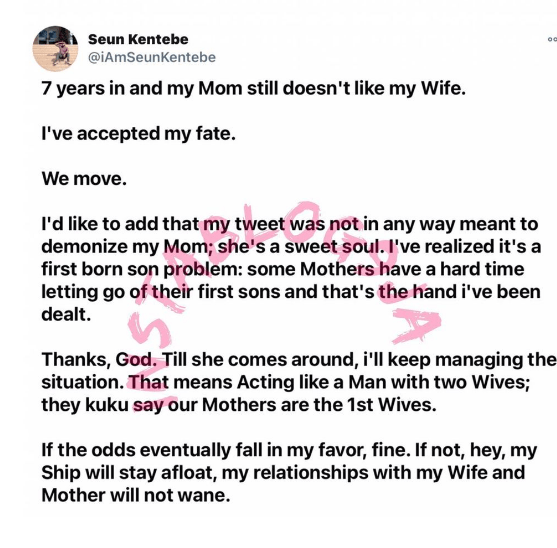Click the words "Thanks, God."
The height and width of the screenshot is (548, 557).
[x=99, y=359]
